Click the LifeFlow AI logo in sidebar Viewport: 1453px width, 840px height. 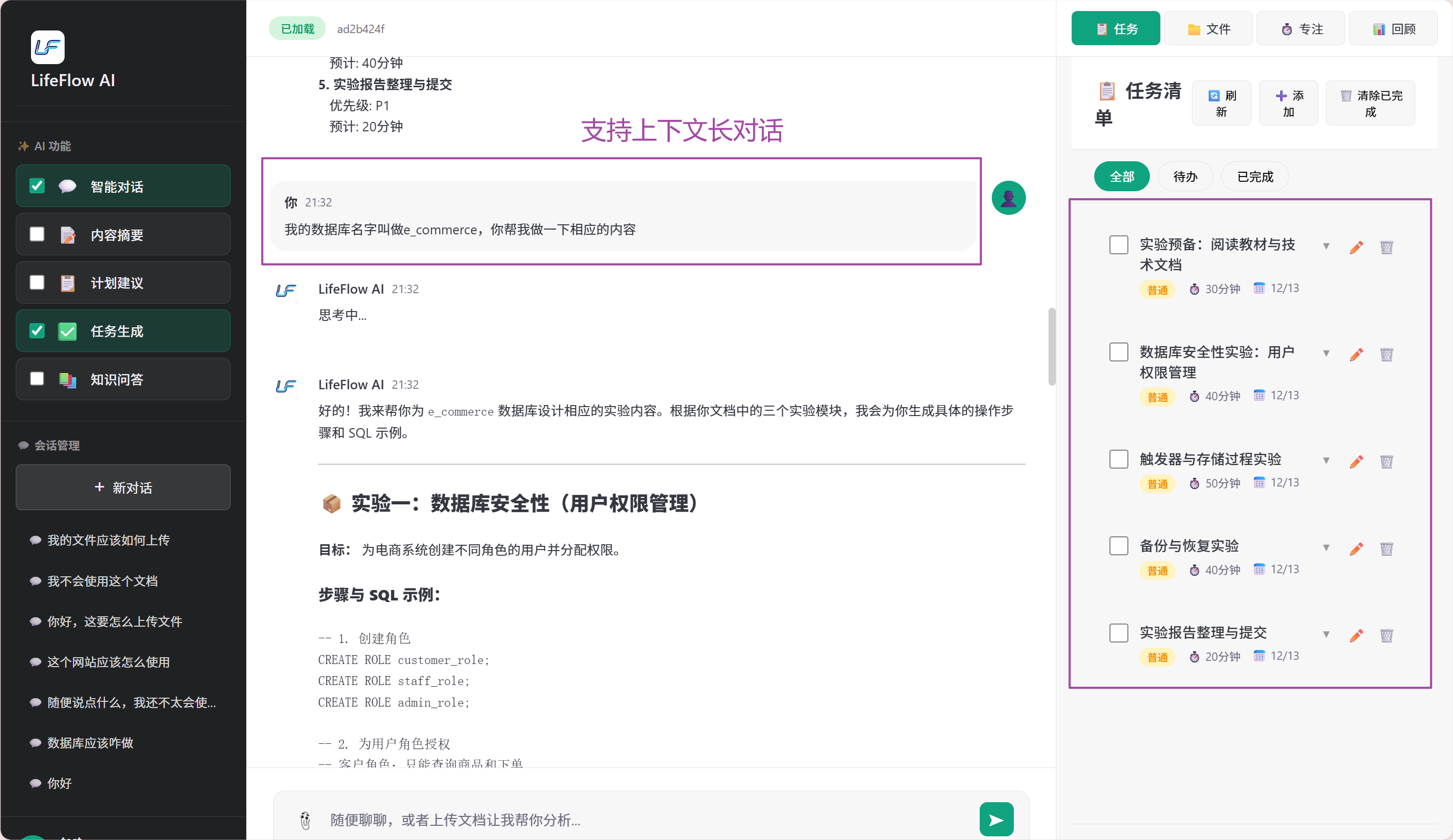click(47, 47)
